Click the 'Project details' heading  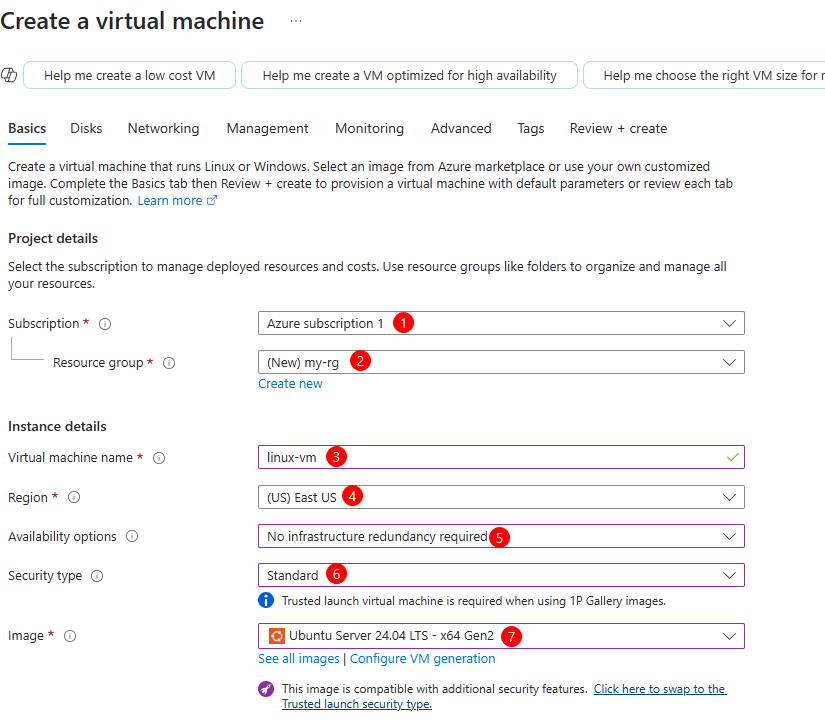[53, 238]
